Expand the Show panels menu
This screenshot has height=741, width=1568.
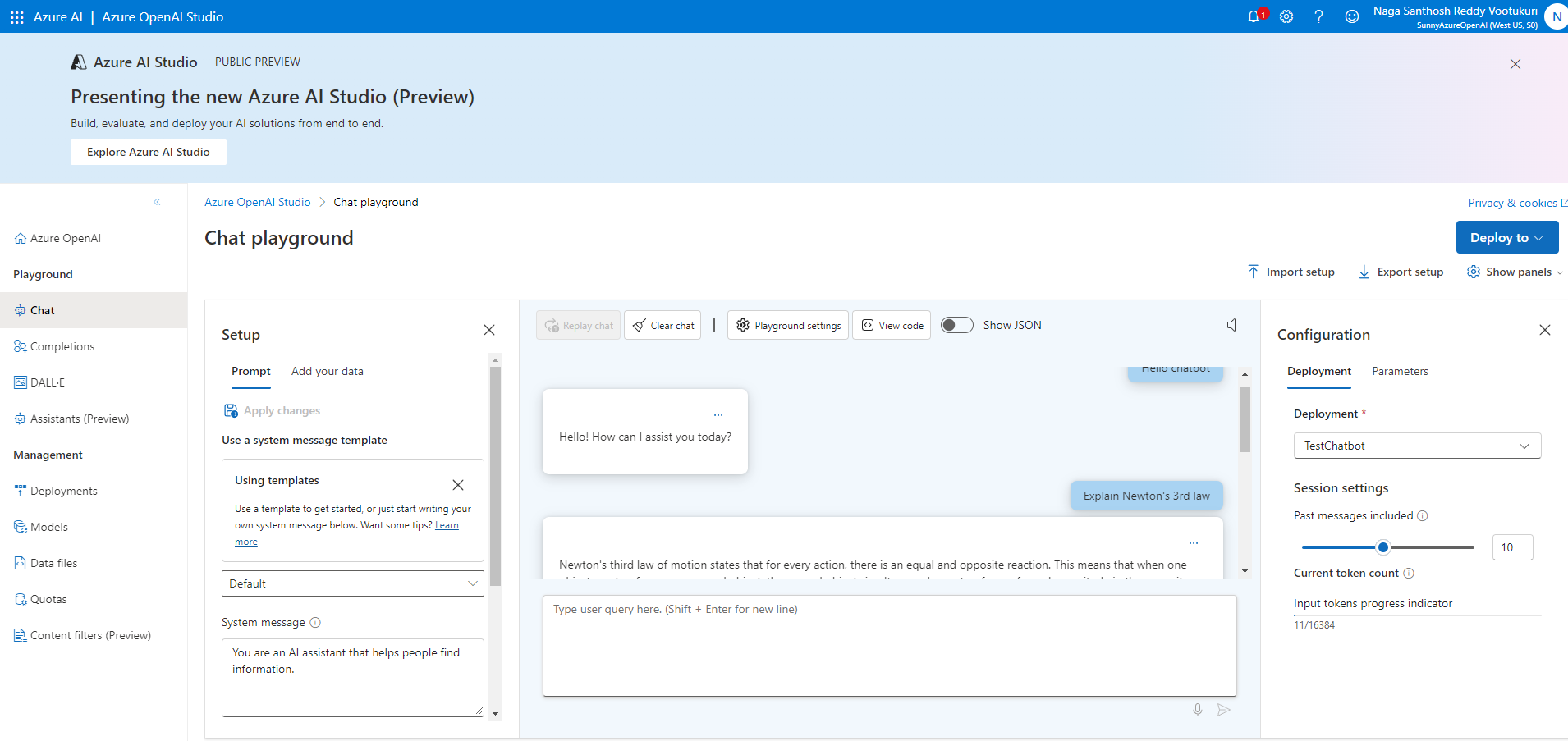(x=1514, y=271)
